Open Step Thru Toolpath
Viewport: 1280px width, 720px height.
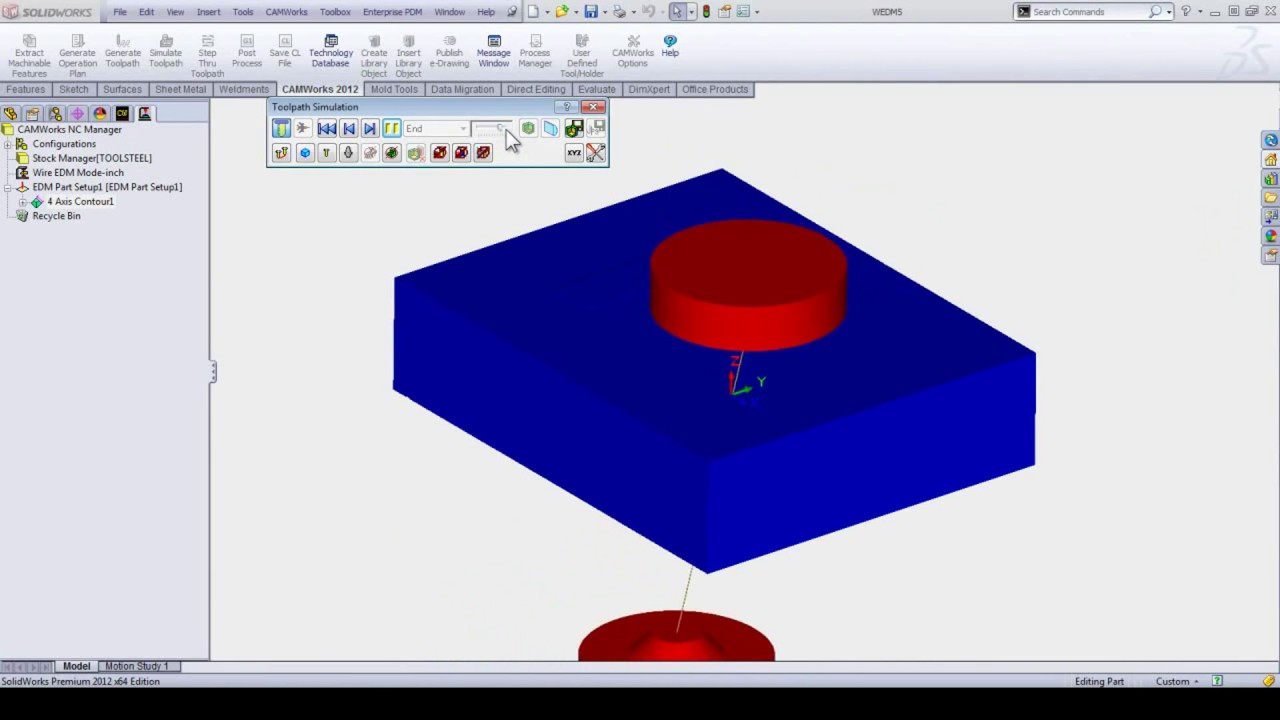pos(207,56)
